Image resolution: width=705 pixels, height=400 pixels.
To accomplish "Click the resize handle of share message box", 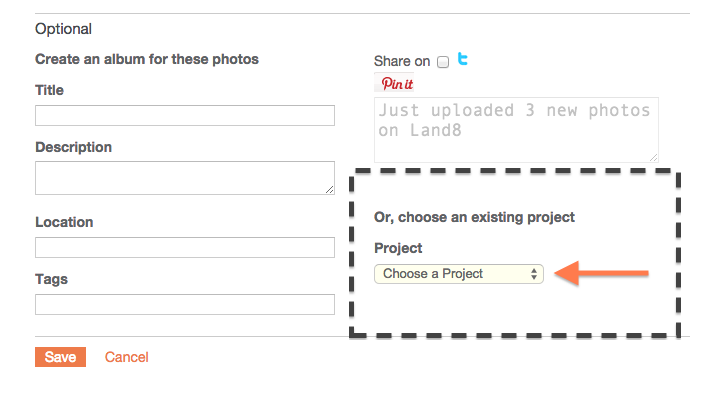I will tap(653, 156).
